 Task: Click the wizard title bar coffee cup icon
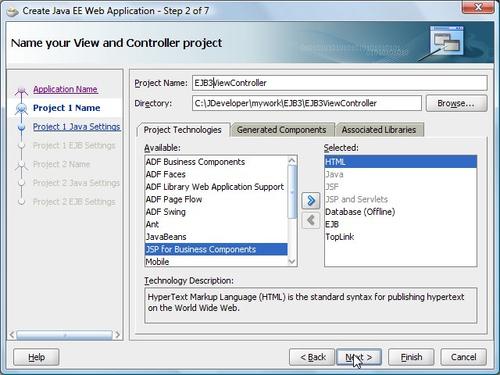coord(12,11)
